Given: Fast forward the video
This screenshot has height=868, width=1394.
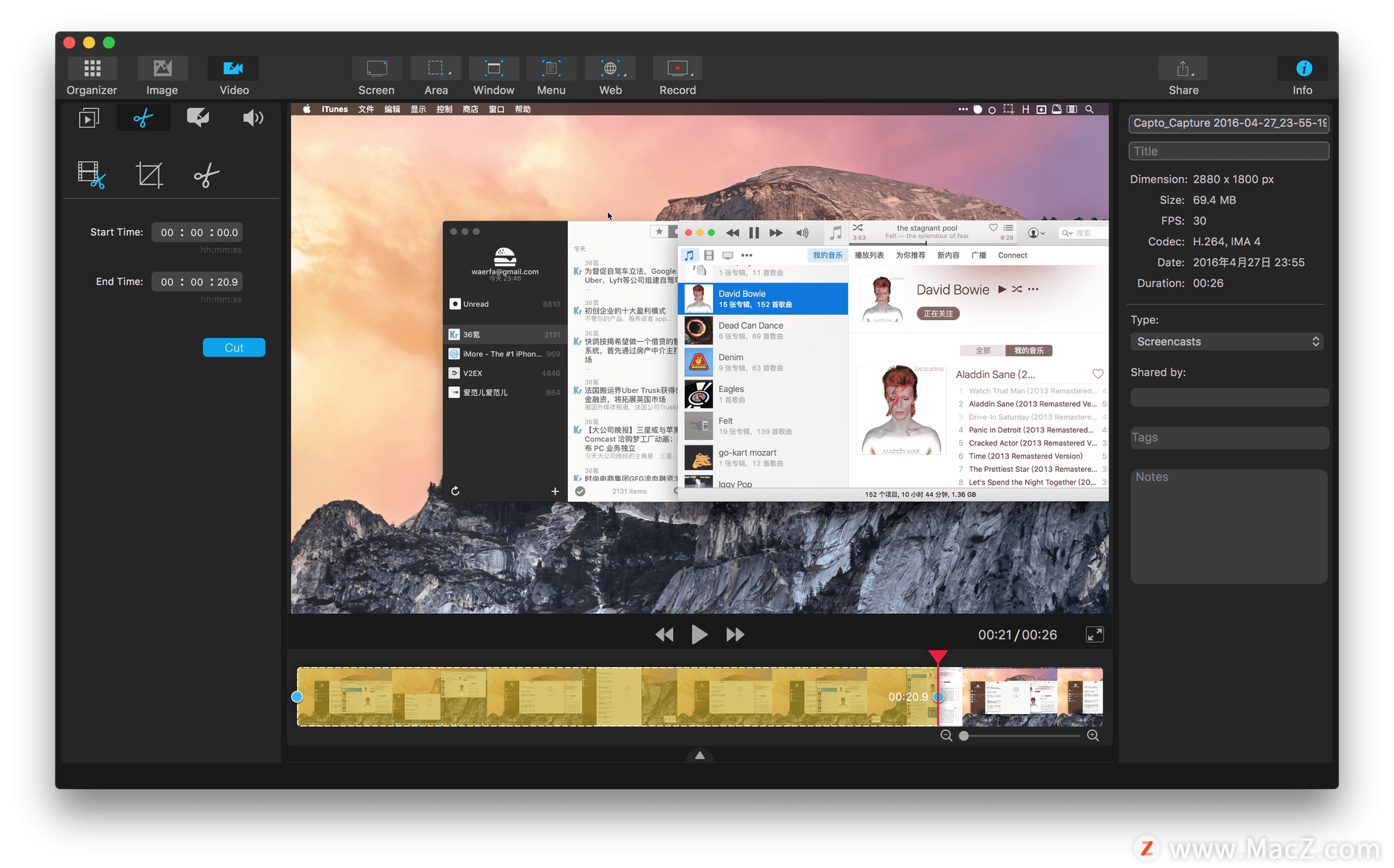Looking at the screenshot, I should (735, 634).
